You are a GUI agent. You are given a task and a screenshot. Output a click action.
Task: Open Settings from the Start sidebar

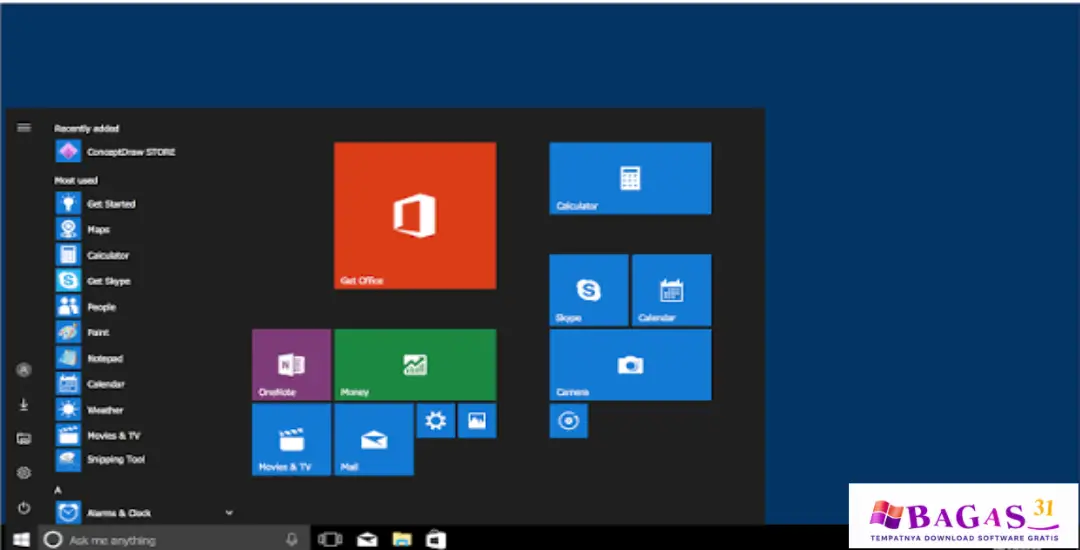click(x=24, y=473)
